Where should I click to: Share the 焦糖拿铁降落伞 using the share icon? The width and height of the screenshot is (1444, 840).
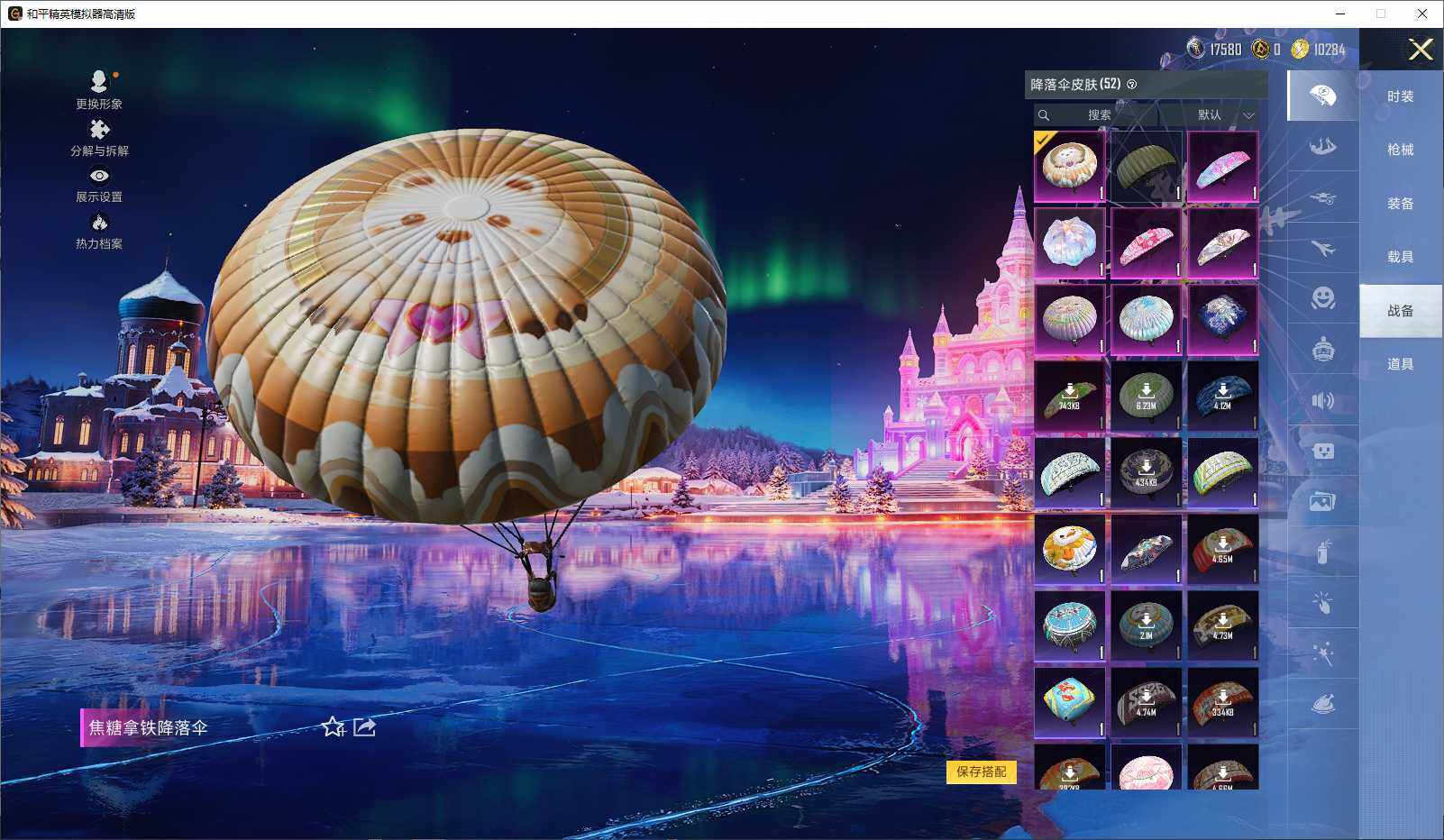[364, 727]
